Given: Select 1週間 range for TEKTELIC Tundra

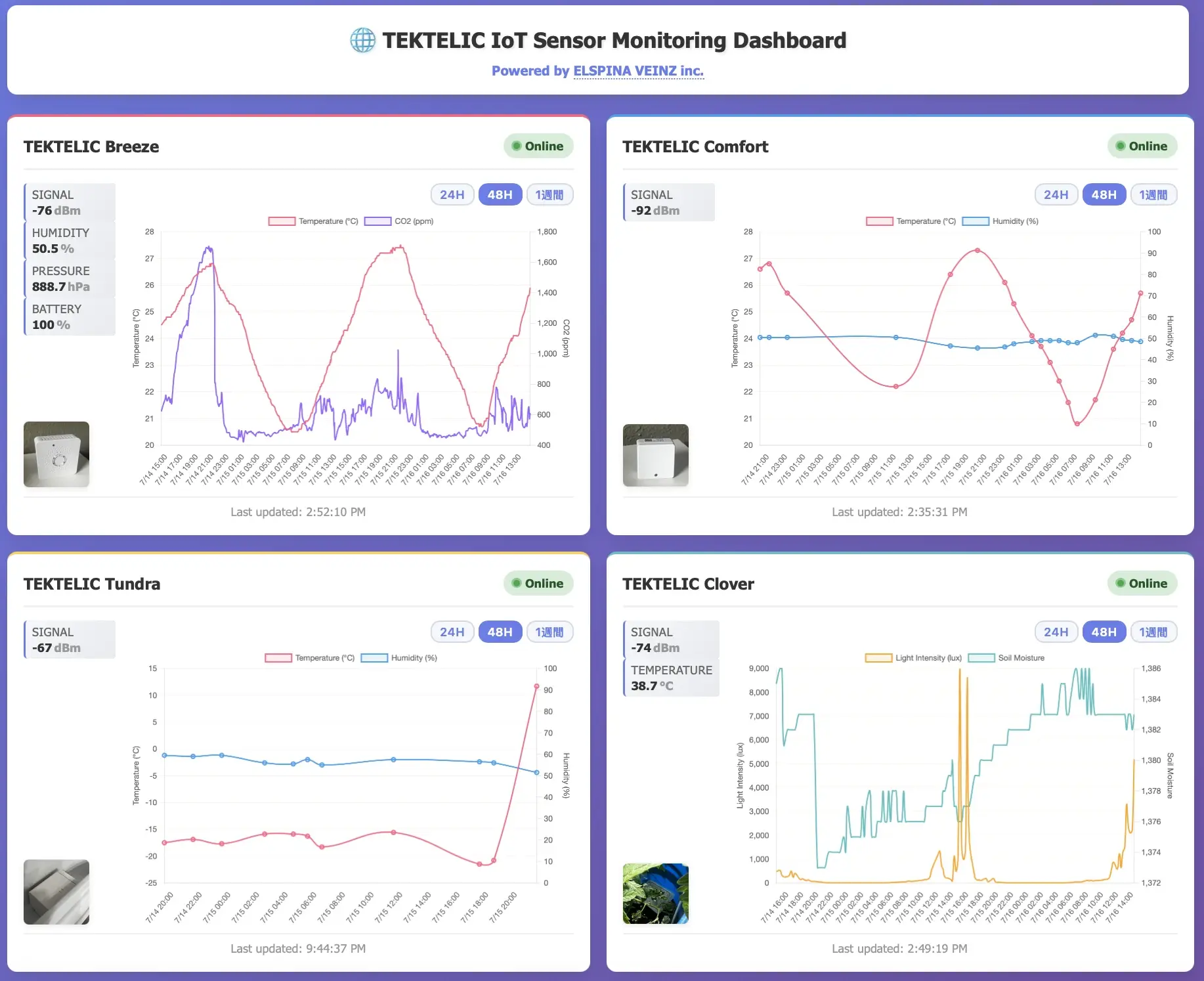Looking at the screenshot, I should click(x=549, y=632).
